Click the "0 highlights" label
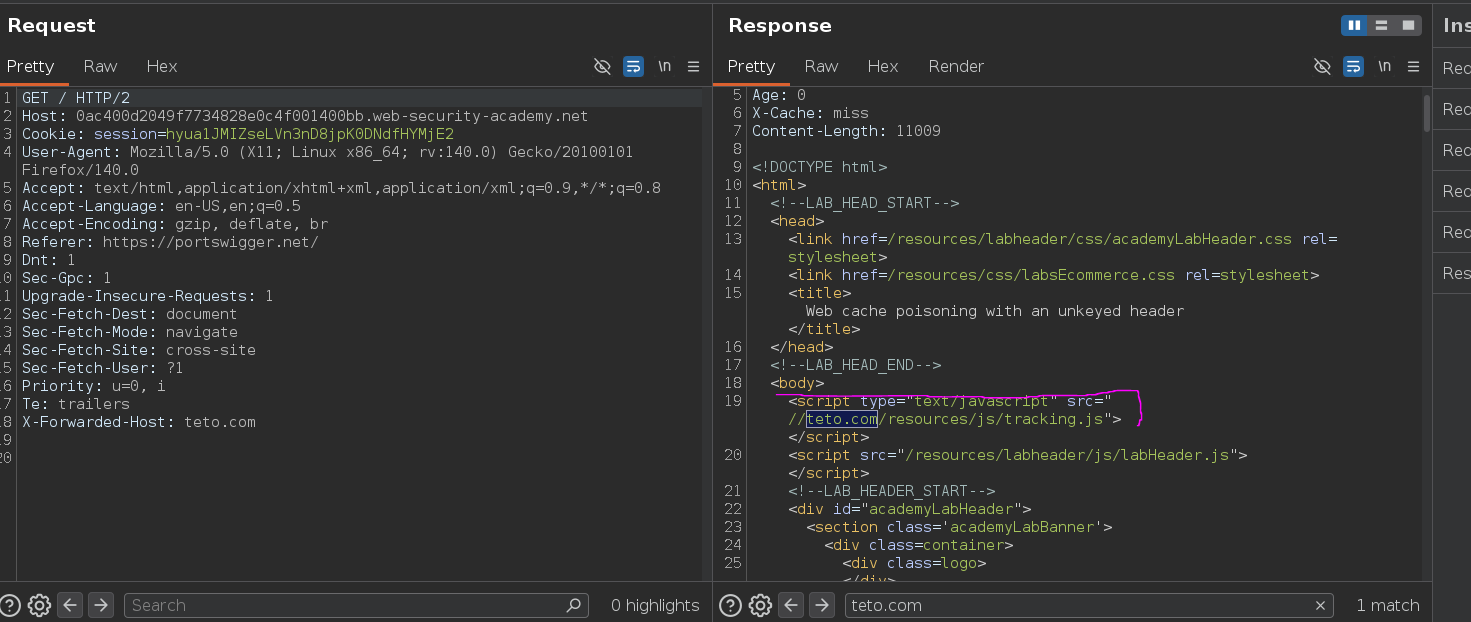1471x622 pixels. 655,605
